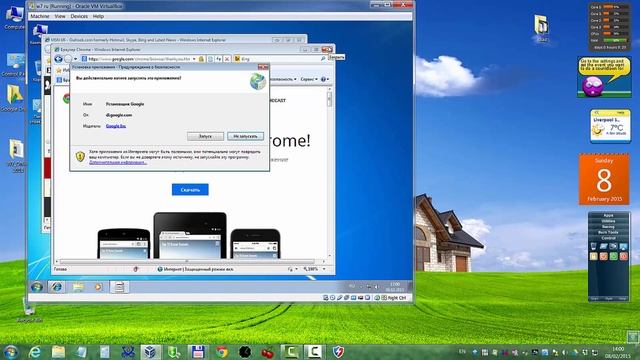Open the folder icon in host taskbar

tap(58, 352)
